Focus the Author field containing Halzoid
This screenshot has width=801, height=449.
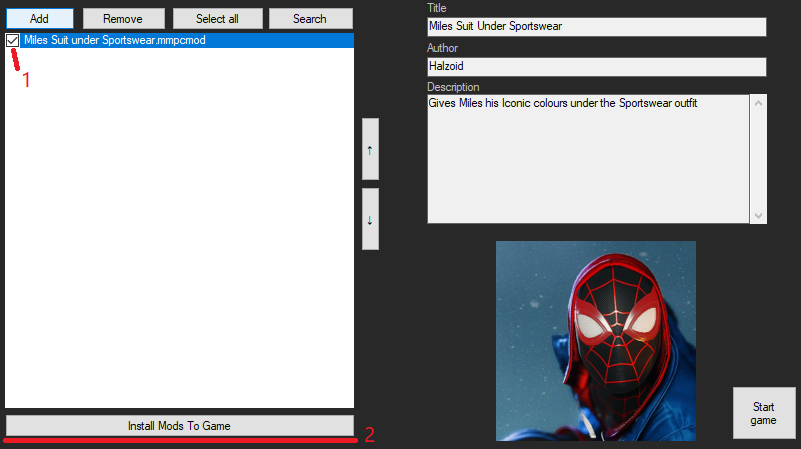pyautogui.click(x=597, y=66)
